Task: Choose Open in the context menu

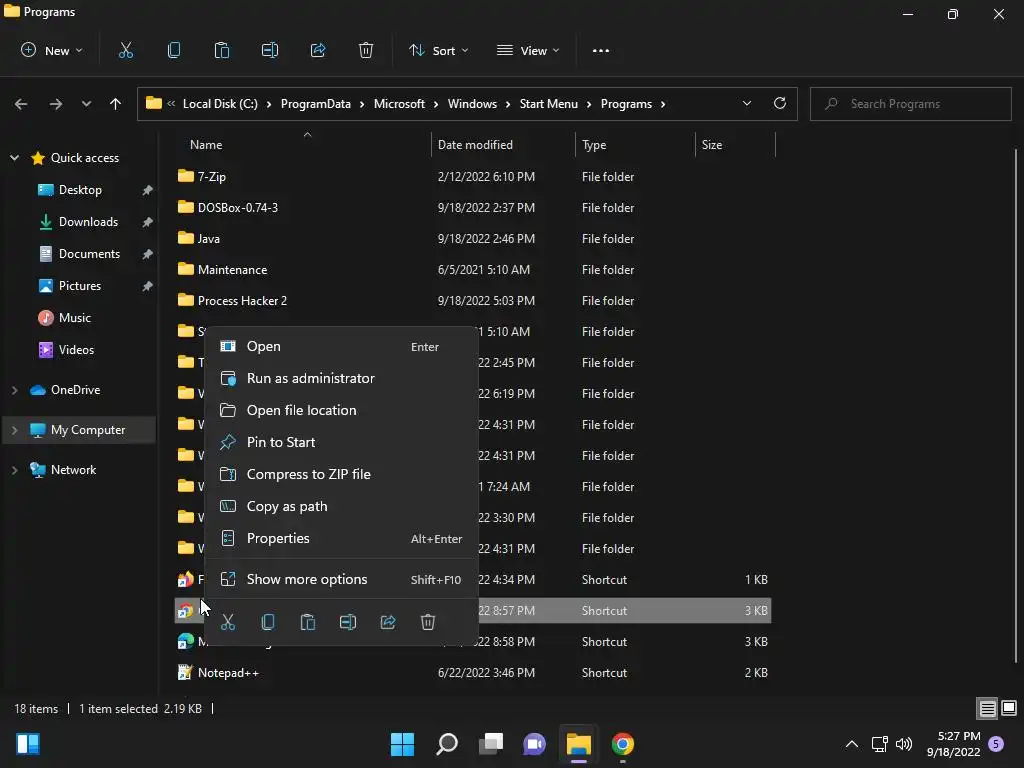Action: point(342,346)
